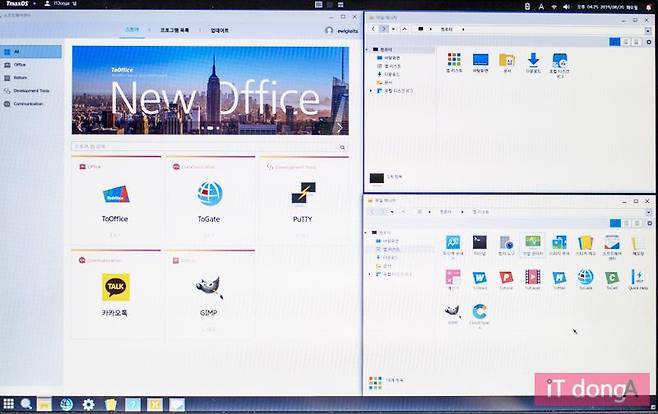
Task: Open the desktop folder in upper file manager
Action: click(480, 62)
